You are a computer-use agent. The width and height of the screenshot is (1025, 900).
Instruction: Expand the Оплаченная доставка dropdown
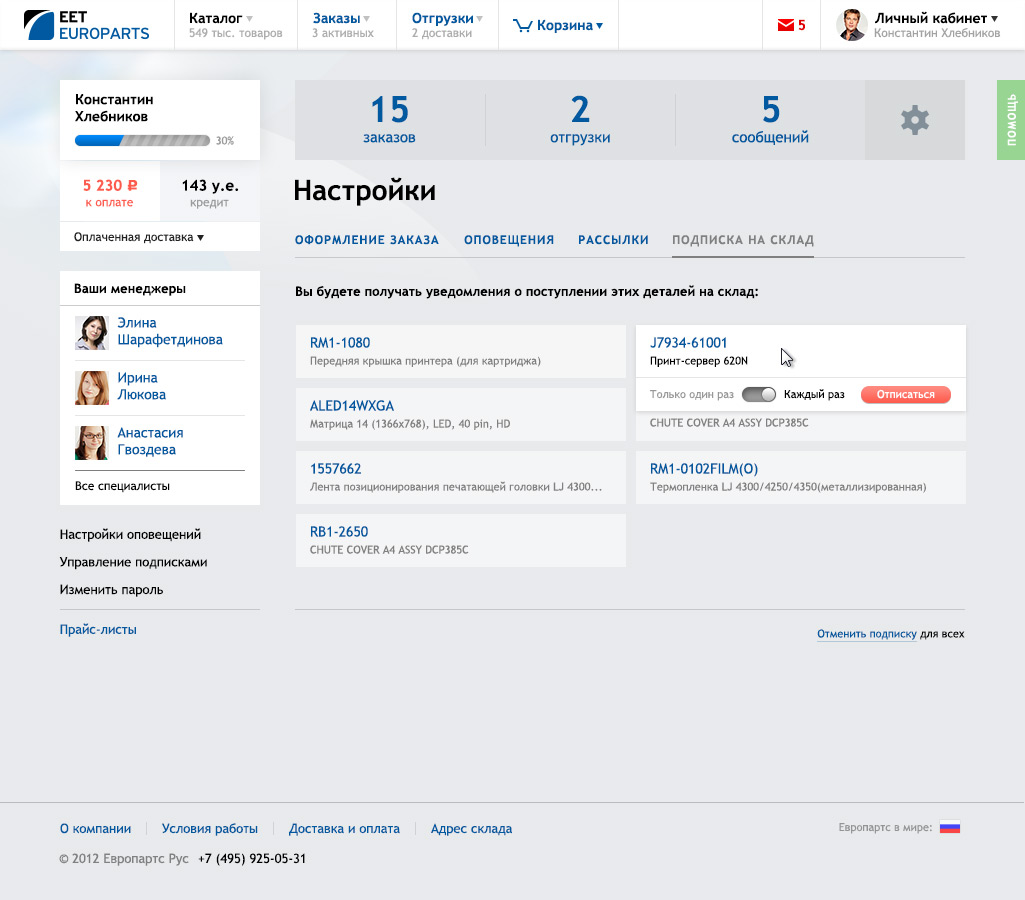tap(139, 237)
